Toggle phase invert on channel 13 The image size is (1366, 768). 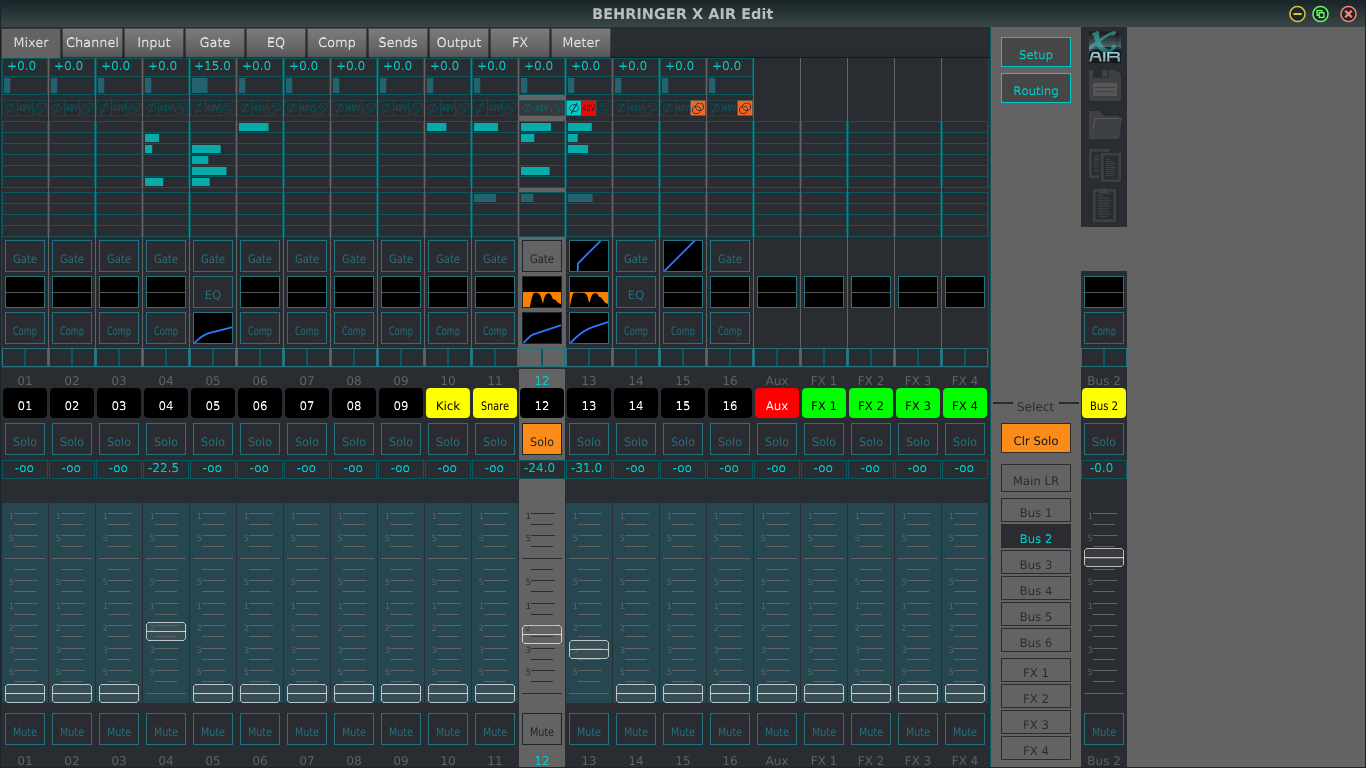[x=574, y=108]
